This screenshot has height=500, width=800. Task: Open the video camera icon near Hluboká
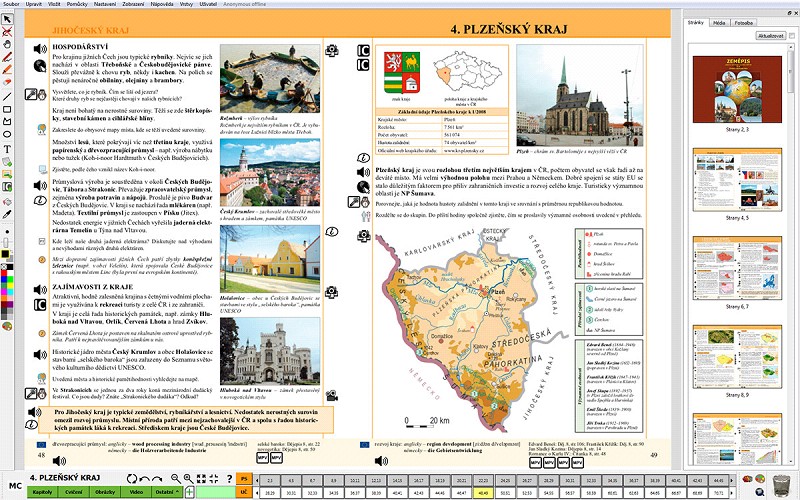point(332,395)
